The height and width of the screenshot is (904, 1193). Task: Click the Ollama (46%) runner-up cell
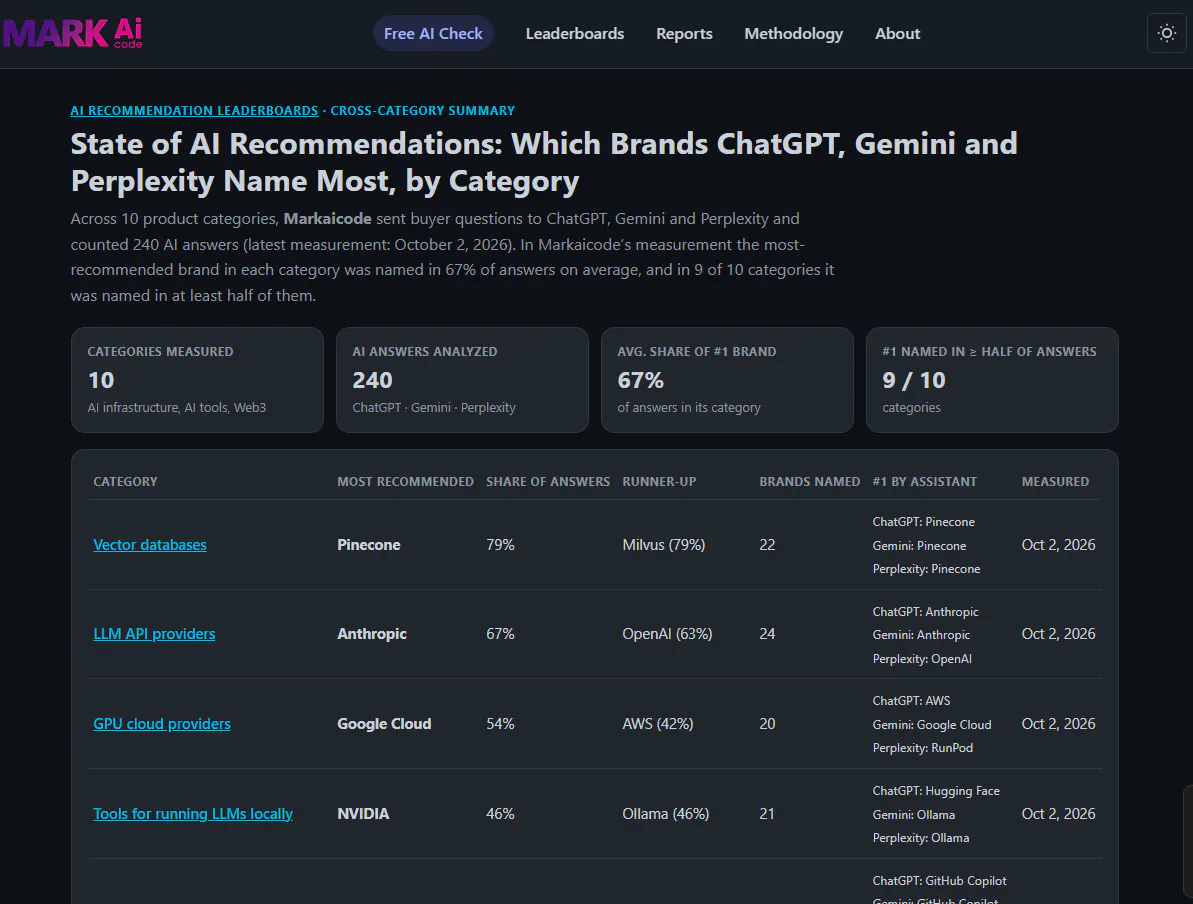click(666, 813)
